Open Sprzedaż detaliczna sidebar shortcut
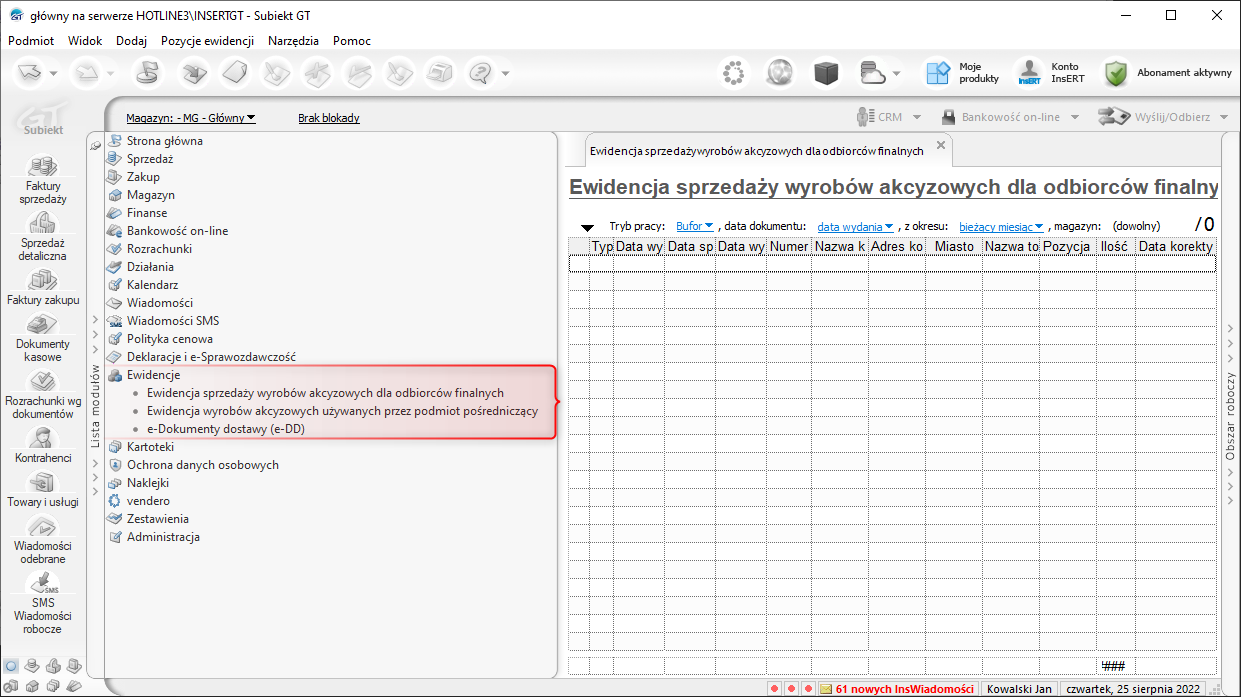The image size is (1241, 697). click(43, 237)
